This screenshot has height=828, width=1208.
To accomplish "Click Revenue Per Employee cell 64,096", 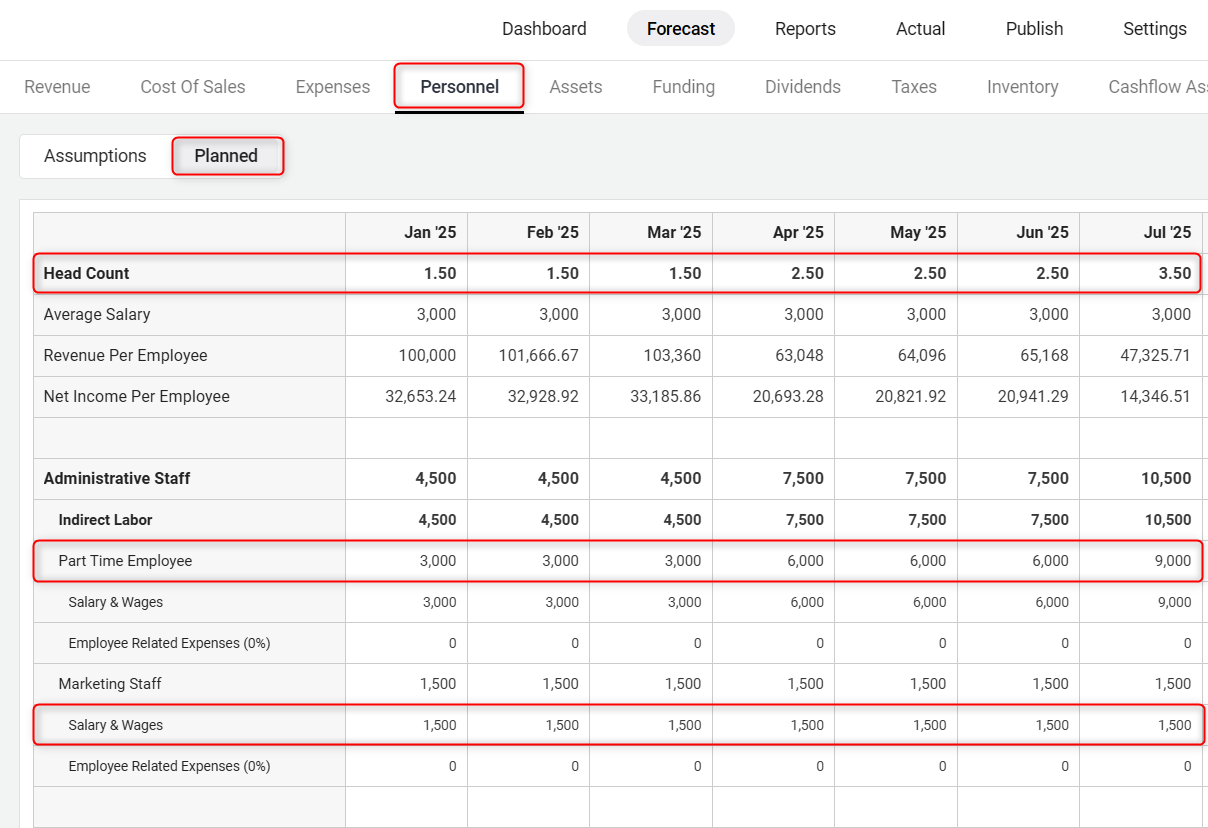I will point(921,355).
